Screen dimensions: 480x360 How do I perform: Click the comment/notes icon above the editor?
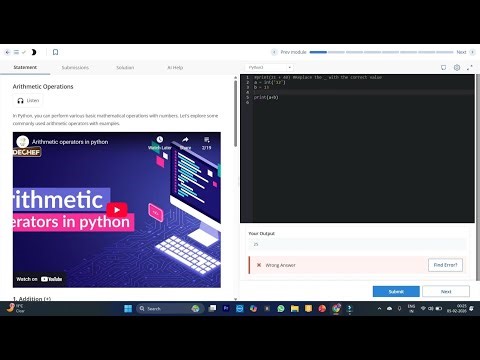click(443, 68)
